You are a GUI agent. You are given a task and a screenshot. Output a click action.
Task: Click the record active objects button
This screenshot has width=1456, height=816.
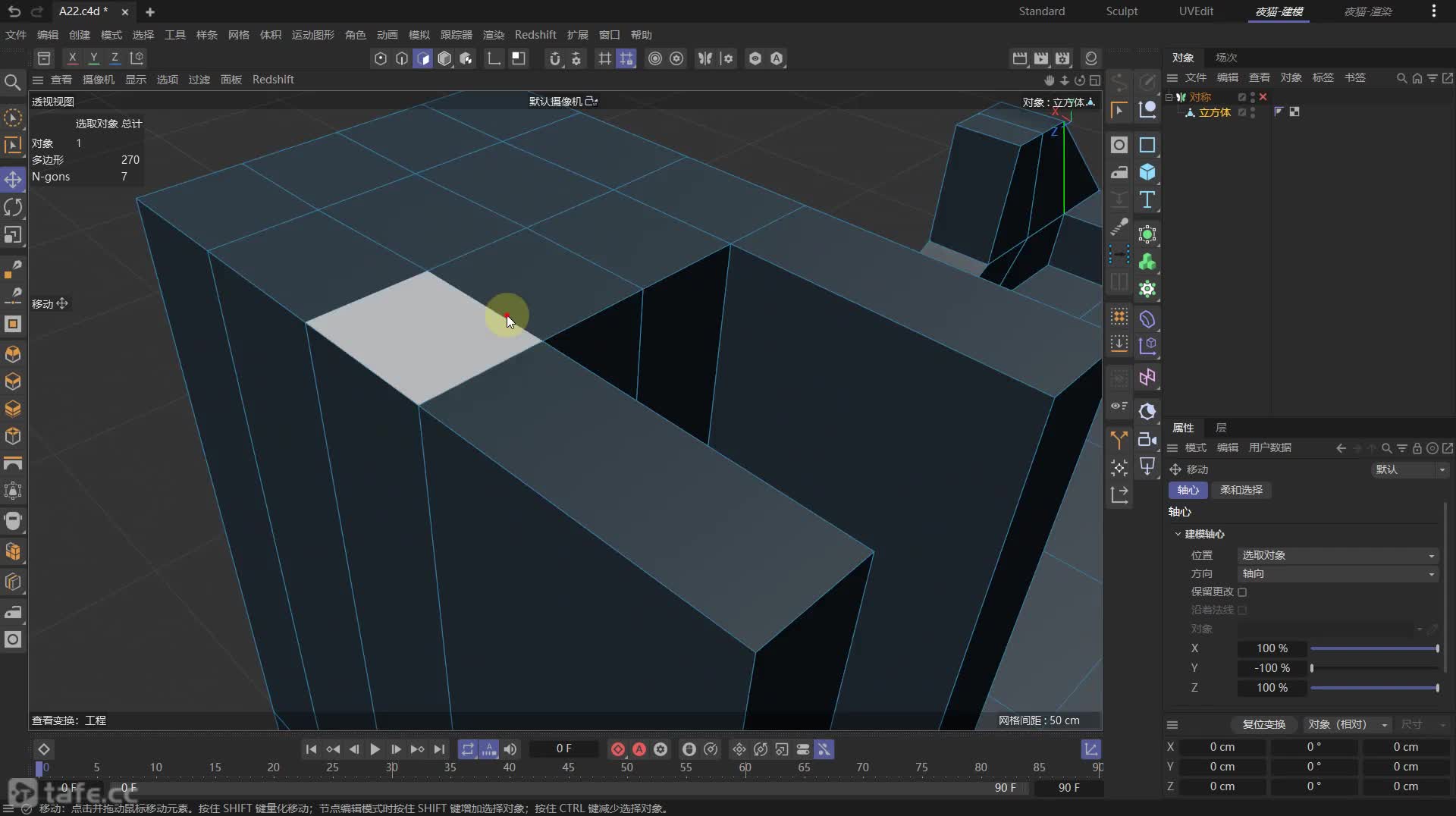click(618, 749)
